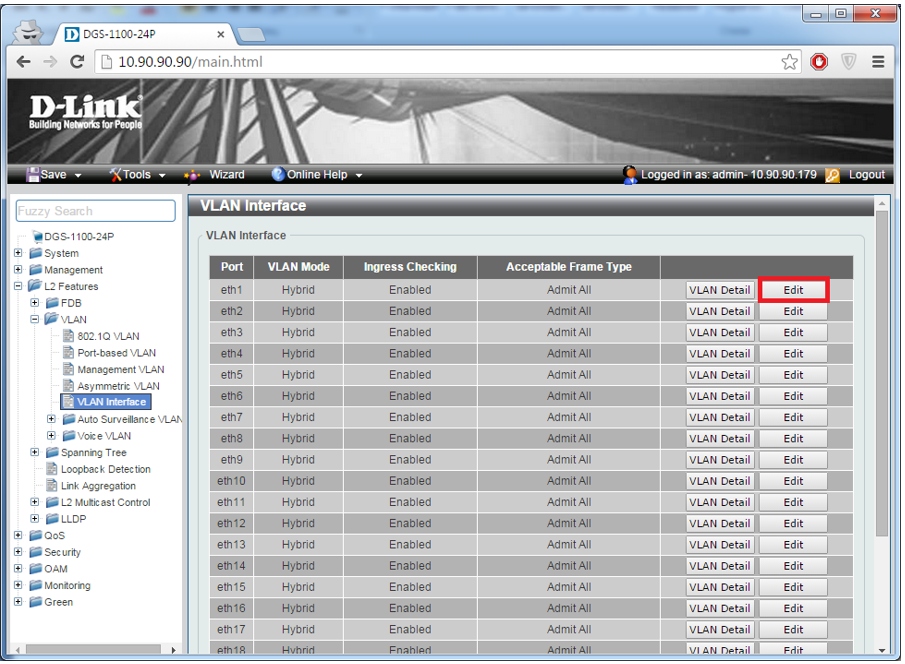The width and height of the screenshot is (905, 664).
Task: Open the Chrome hamburger menu icon
Action: (878, 62)
